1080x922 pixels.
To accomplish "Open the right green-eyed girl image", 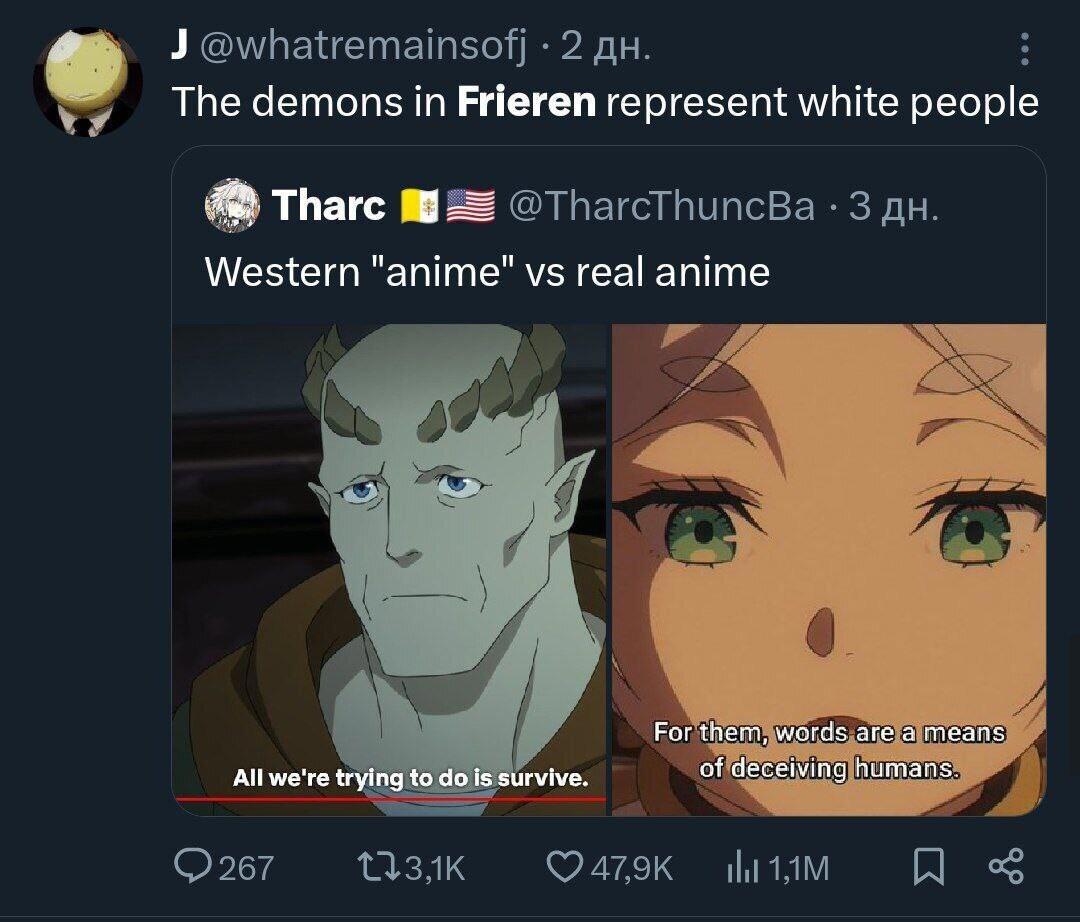I will click(829, 570).
